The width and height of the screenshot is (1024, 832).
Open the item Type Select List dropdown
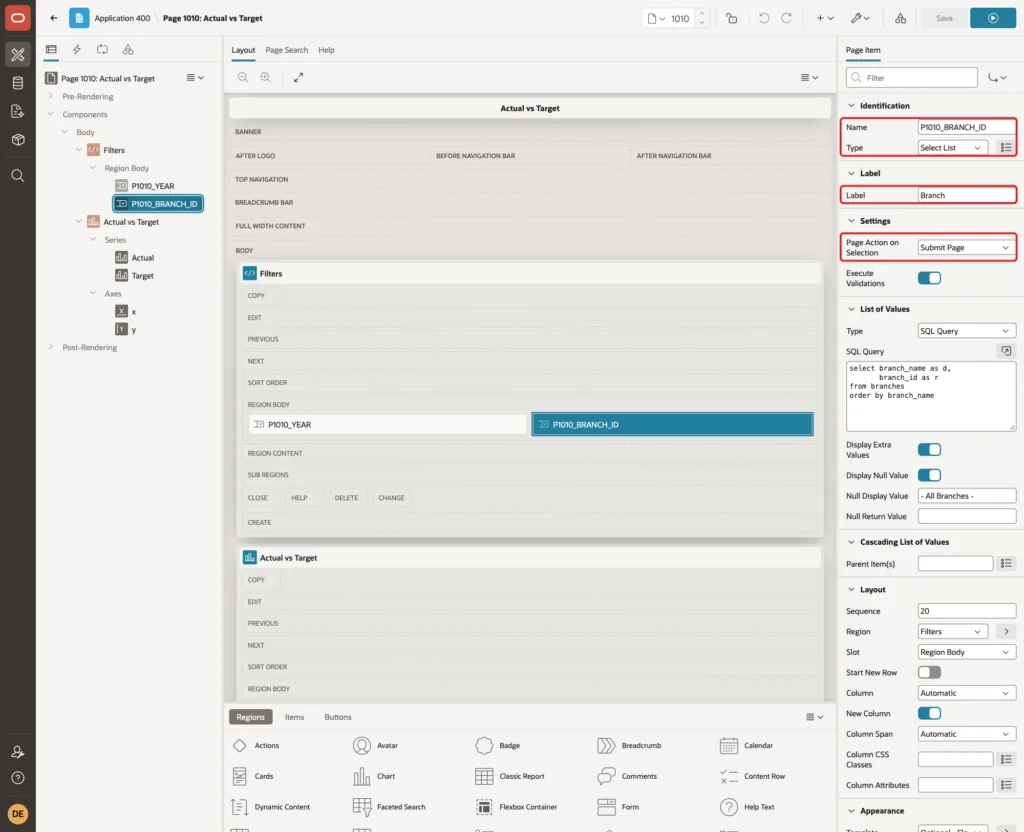tap(952, 148)
